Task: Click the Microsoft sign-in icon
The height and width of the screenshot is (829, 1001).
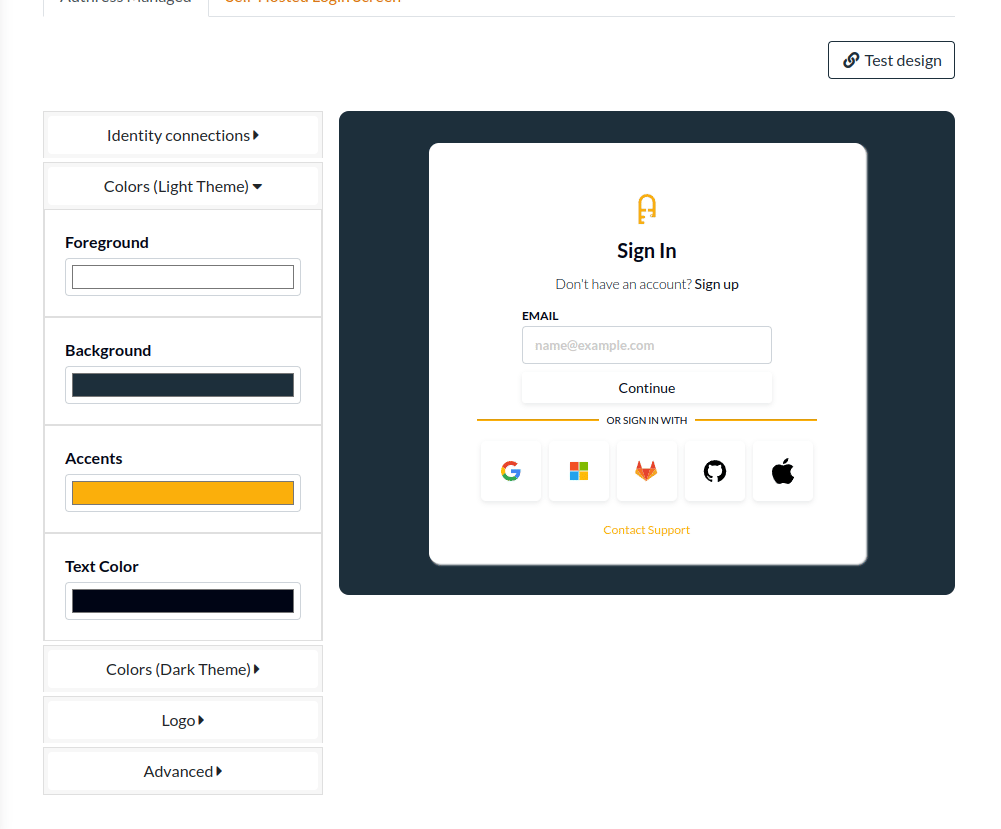Action: point(579,471)
